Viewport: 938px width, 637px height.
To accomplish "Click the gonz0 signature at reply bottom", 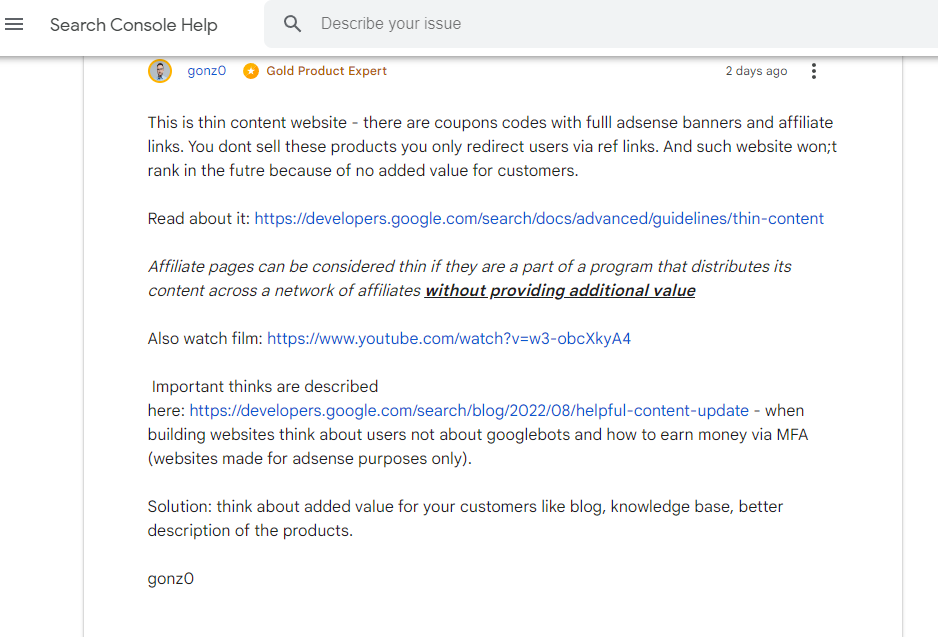I will 170,578.
